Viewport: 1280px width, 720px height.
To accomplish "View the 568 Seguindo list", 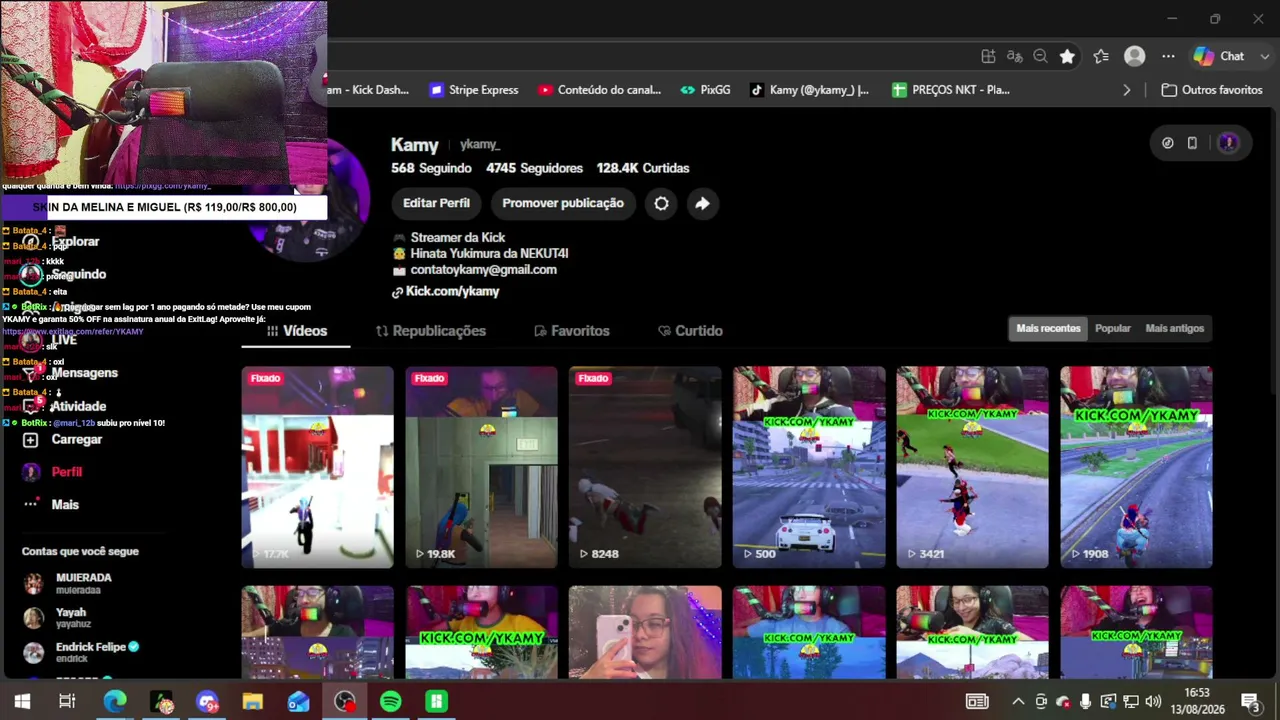I will coord(431,168).
